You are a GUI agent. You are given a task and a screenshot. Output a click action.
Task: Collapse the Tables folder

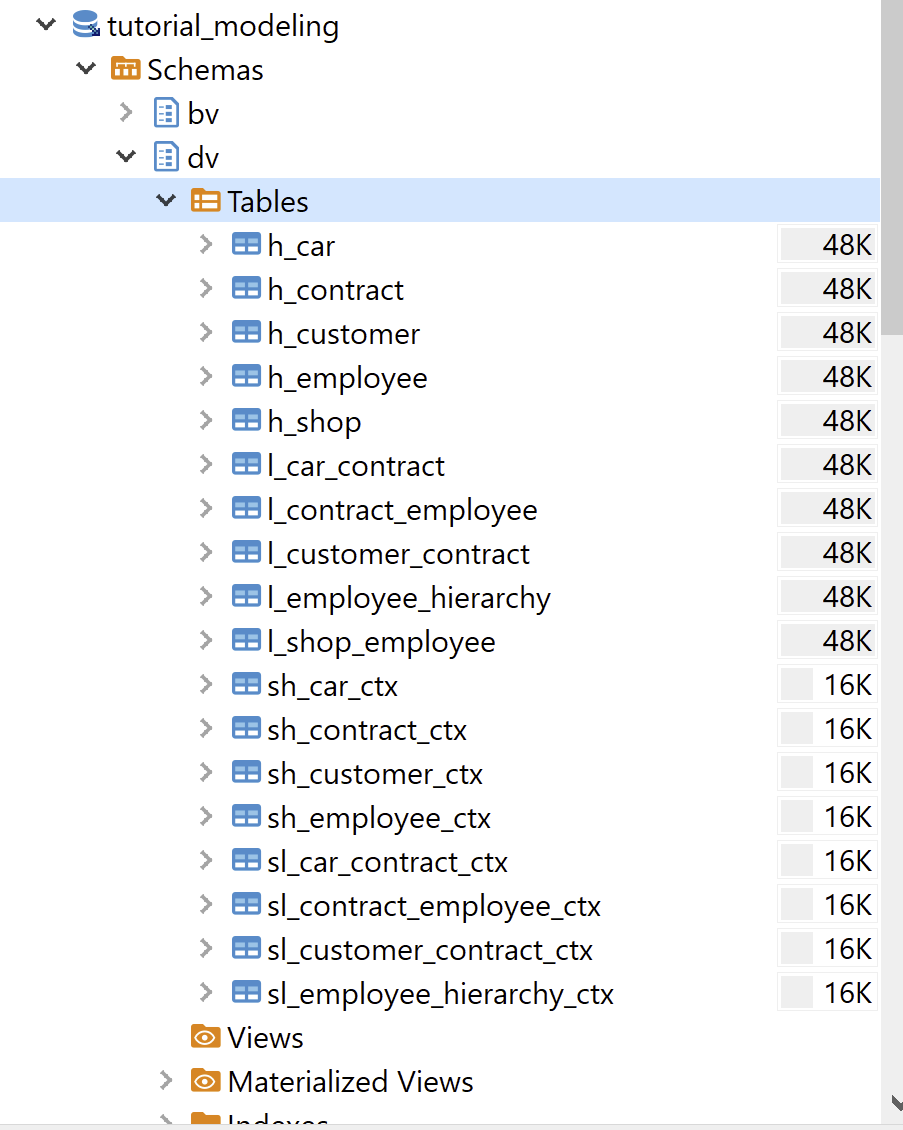click(166, 201)
